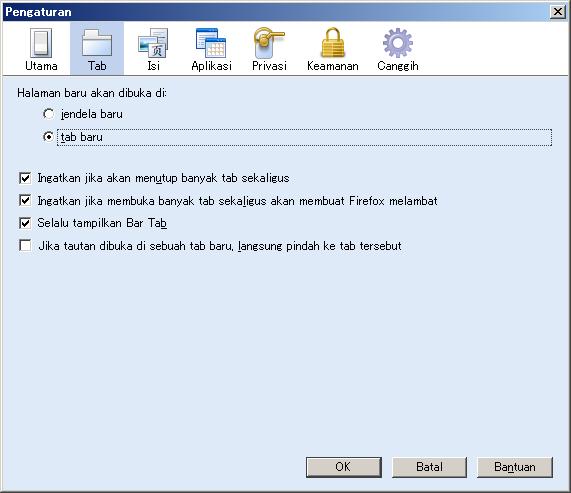Viewport: 571px width, 493px height.
Task: Click the Keamanan tab label text
Action: click(332, 66)
